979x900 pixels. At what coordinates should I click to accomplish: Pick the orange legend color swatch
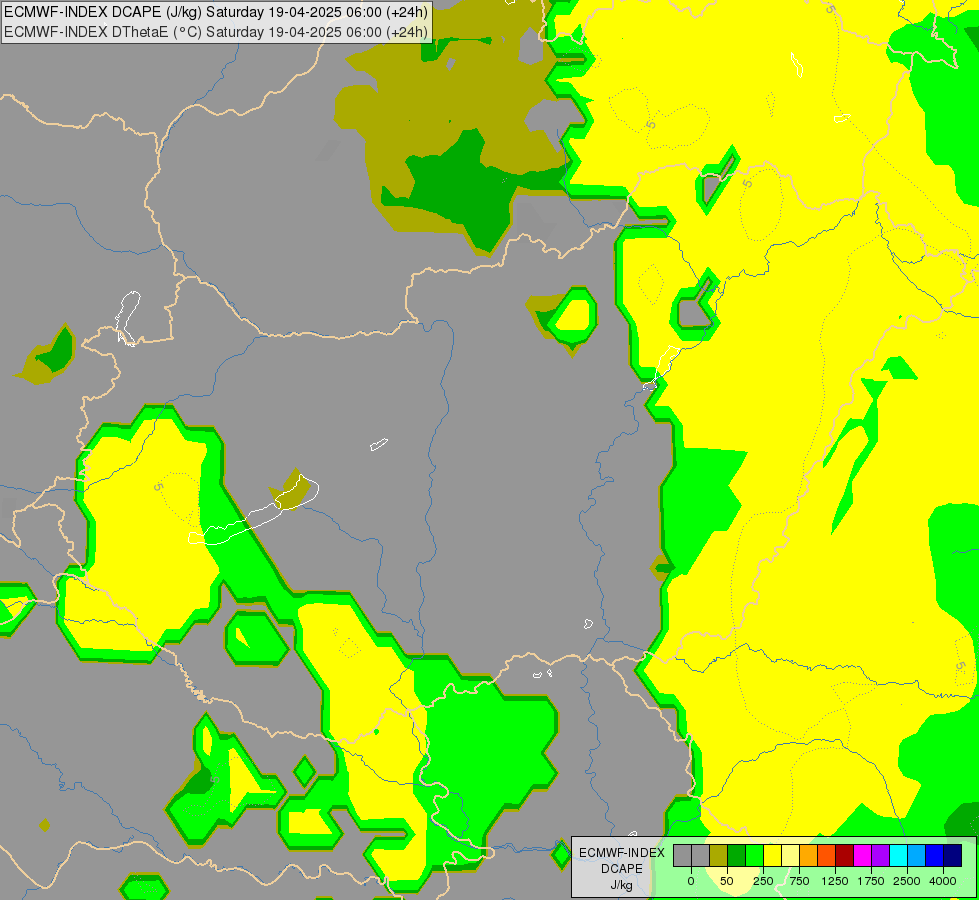pyautogui.click(x=809, y=856)
